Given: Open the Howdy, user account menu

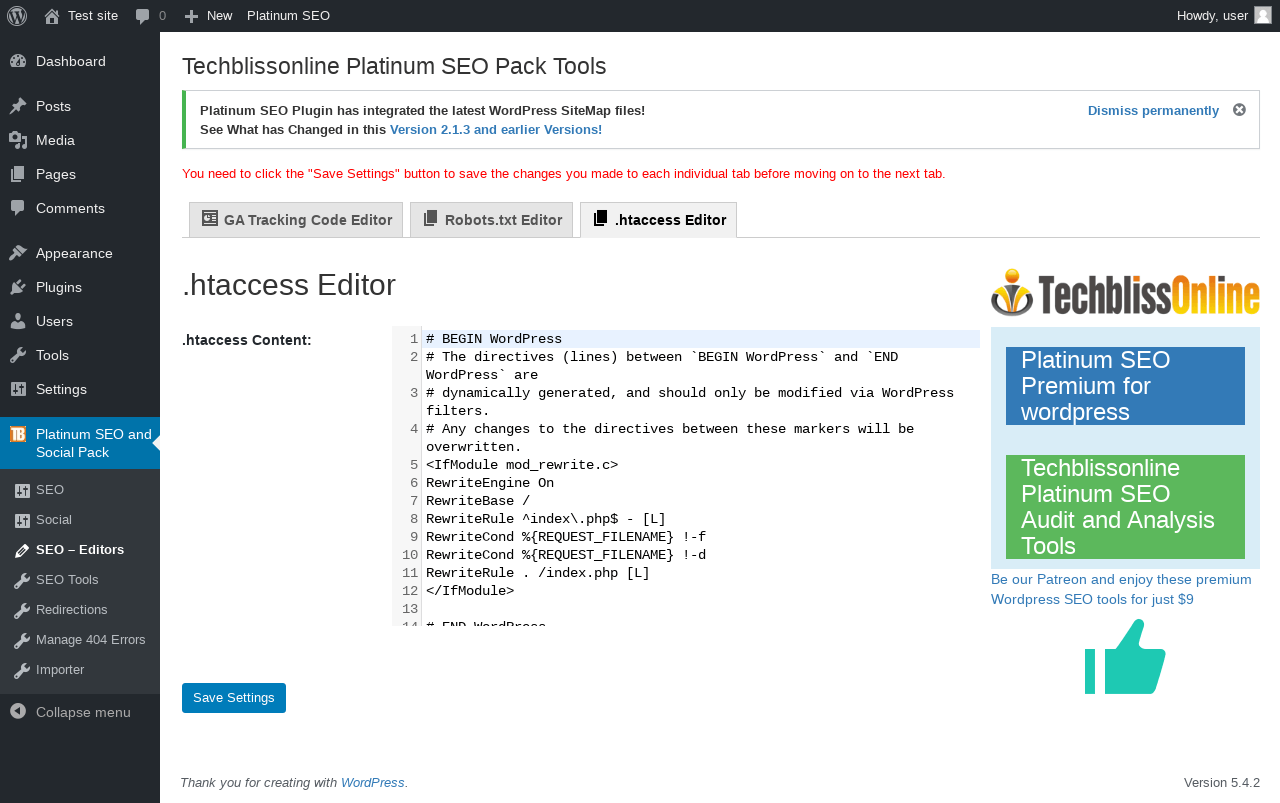Looking at the screenshot, I should pos(1212,16).
